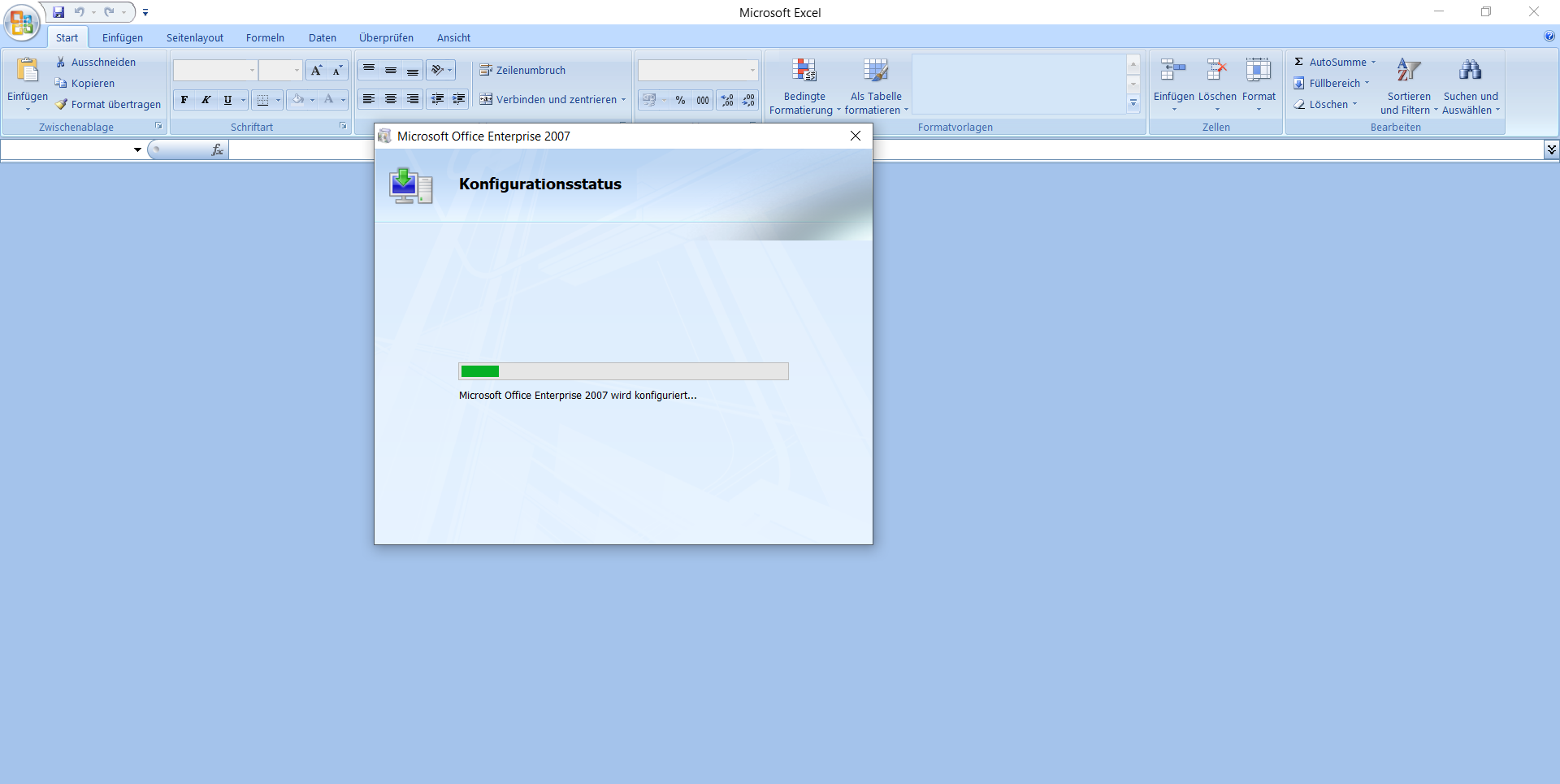Image resolution: width=1560 pixels, height=784 pixels.
Task: Click Kopieren in the clipboard group
Action: (84, 83)
